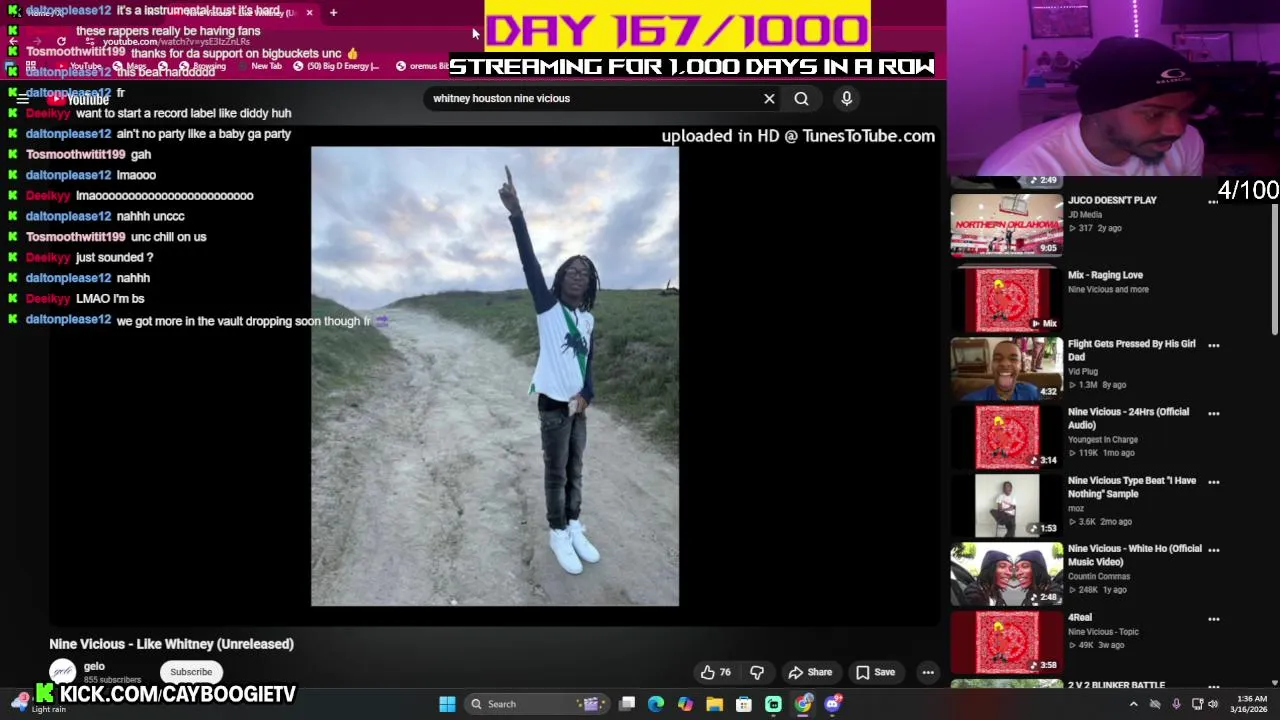This screenshot has height=720, width=1280.
Task: Play the Type Beat sample thumbnail
Action: tap(1006, 505)
